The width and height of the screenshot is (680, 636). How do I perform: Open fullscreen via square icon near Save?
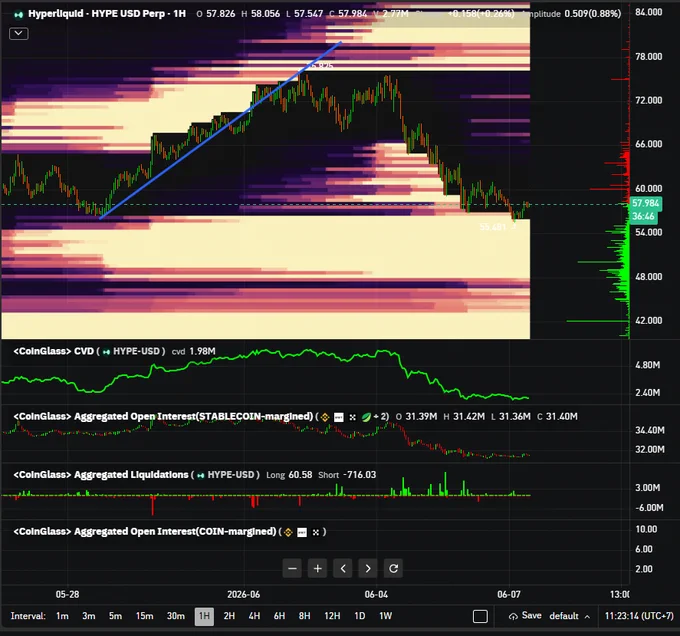tap(480, 616)
